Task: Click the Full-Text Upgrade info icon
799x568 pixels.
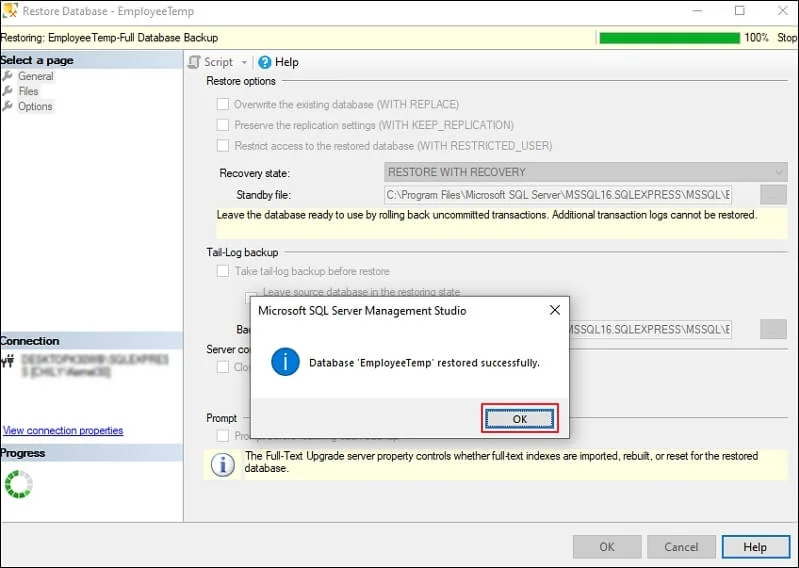Action: 223,465
